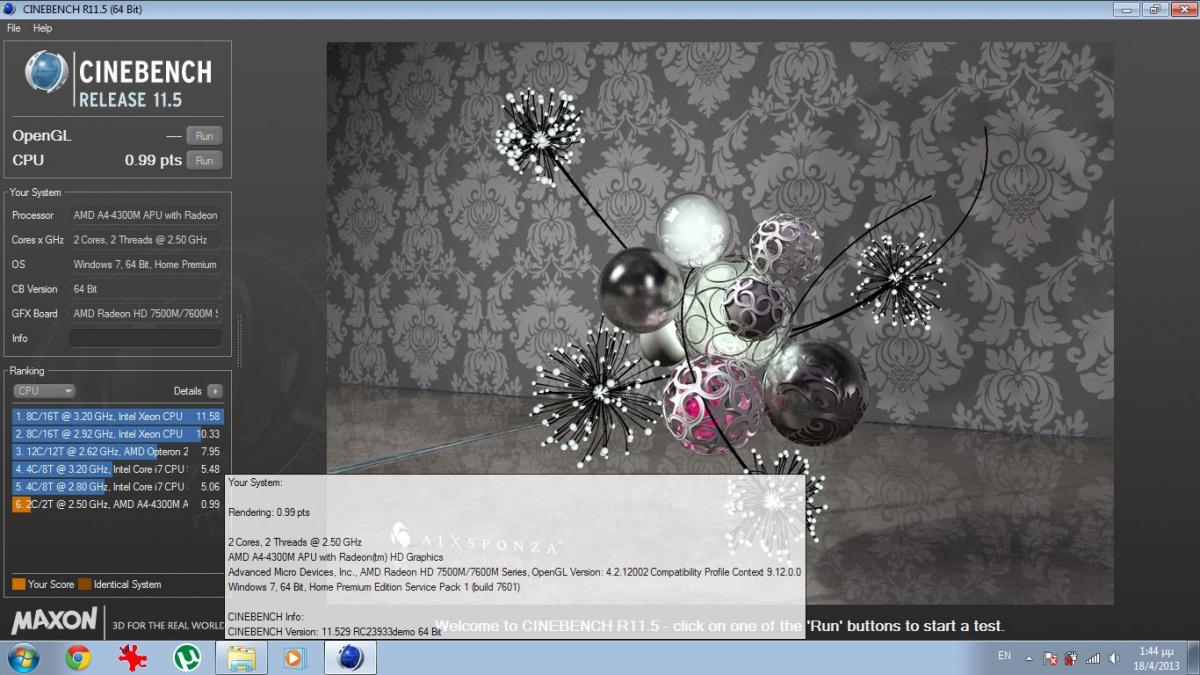Image resolution: width=1200 pixels, height=675 pixels.
Task: Open the ranking type CPU dropdown
Action: pos(44,391)
